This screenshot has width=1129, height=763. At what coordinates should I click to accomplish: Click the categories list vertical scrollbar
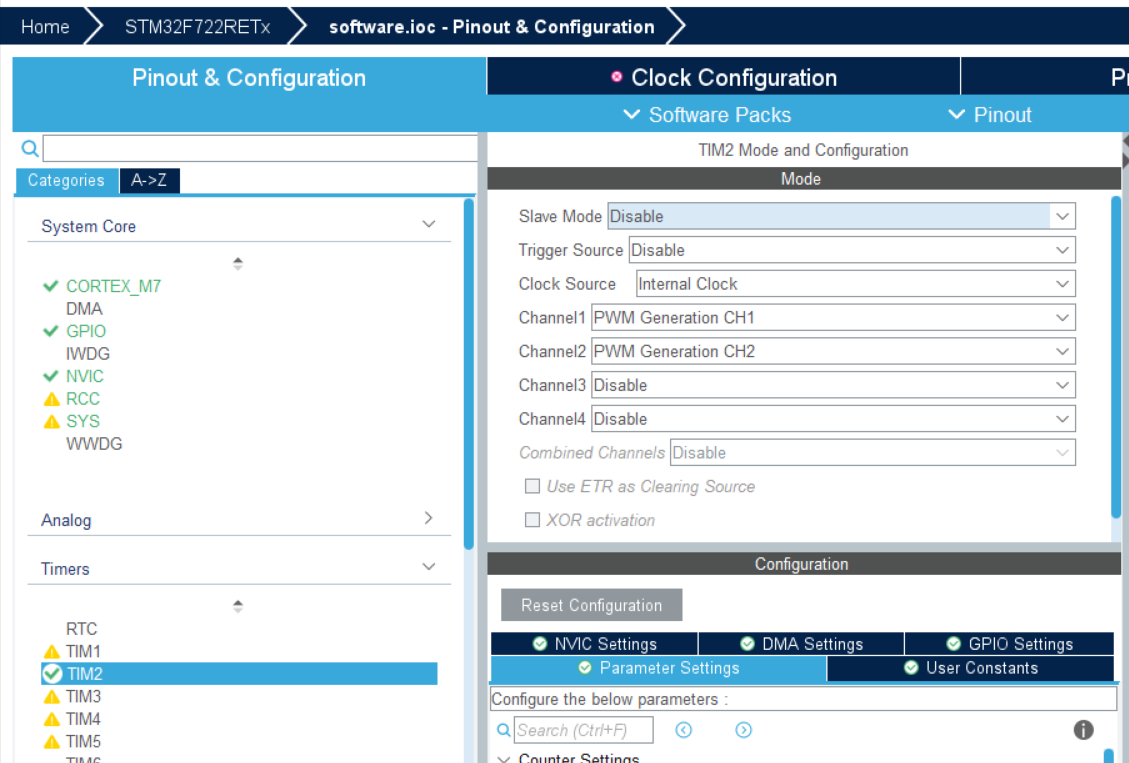pos(469,374)
